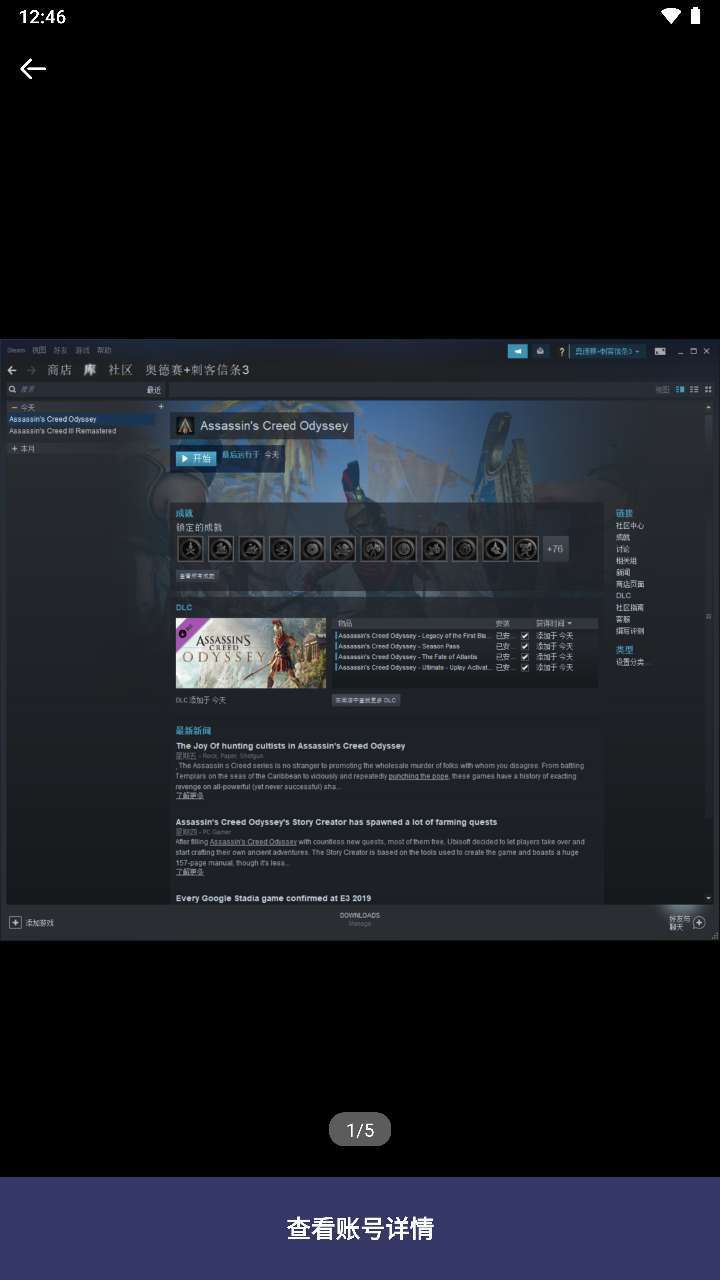Toggle Legacy of the First Blade DLC checkbox
This screenshot has width=720, height=1280.
[524, 636]
